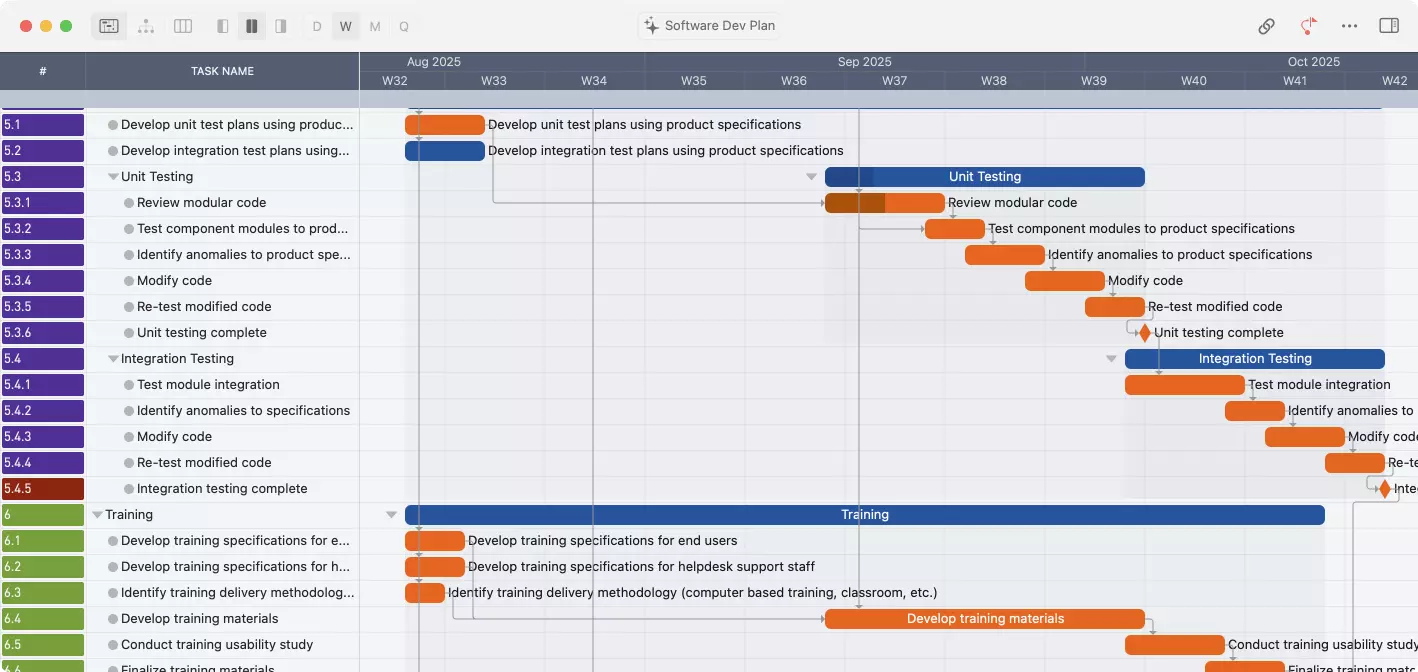Click the link dependencies chain icon

click(x=1266, y=26)
